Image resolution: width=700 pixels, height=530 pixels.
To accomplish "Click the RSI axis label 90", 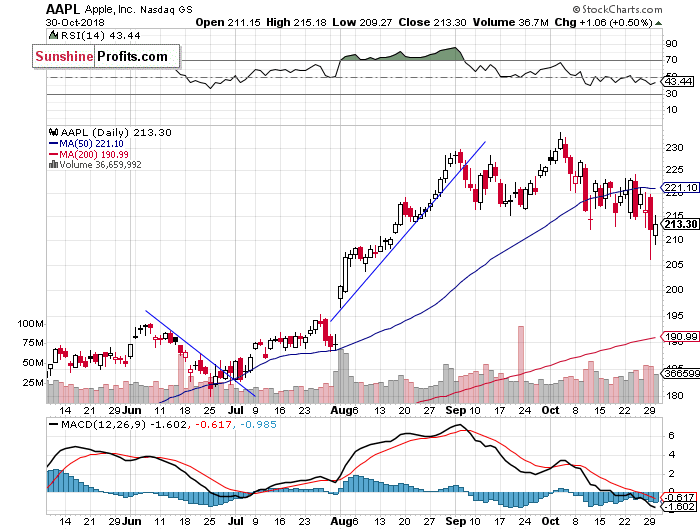I will (671, 44).
